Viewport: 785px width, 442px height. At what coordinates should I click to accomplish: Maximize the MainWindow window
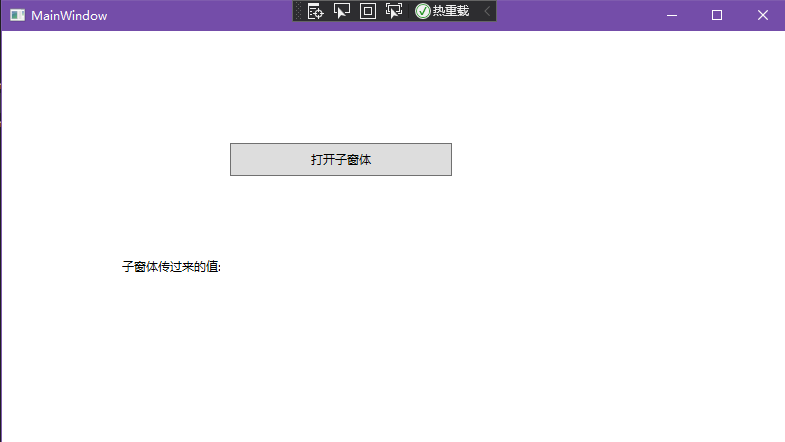pyautogui.click(x=717, y=16)
